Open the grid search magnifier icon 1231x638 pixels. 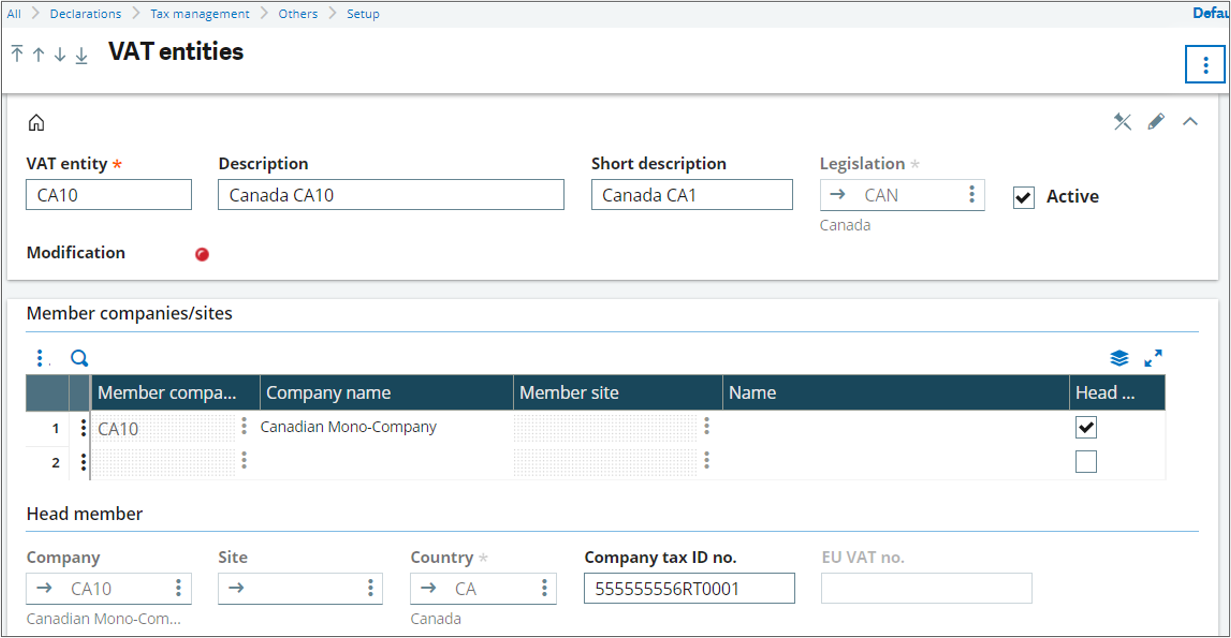coord(79,358)
